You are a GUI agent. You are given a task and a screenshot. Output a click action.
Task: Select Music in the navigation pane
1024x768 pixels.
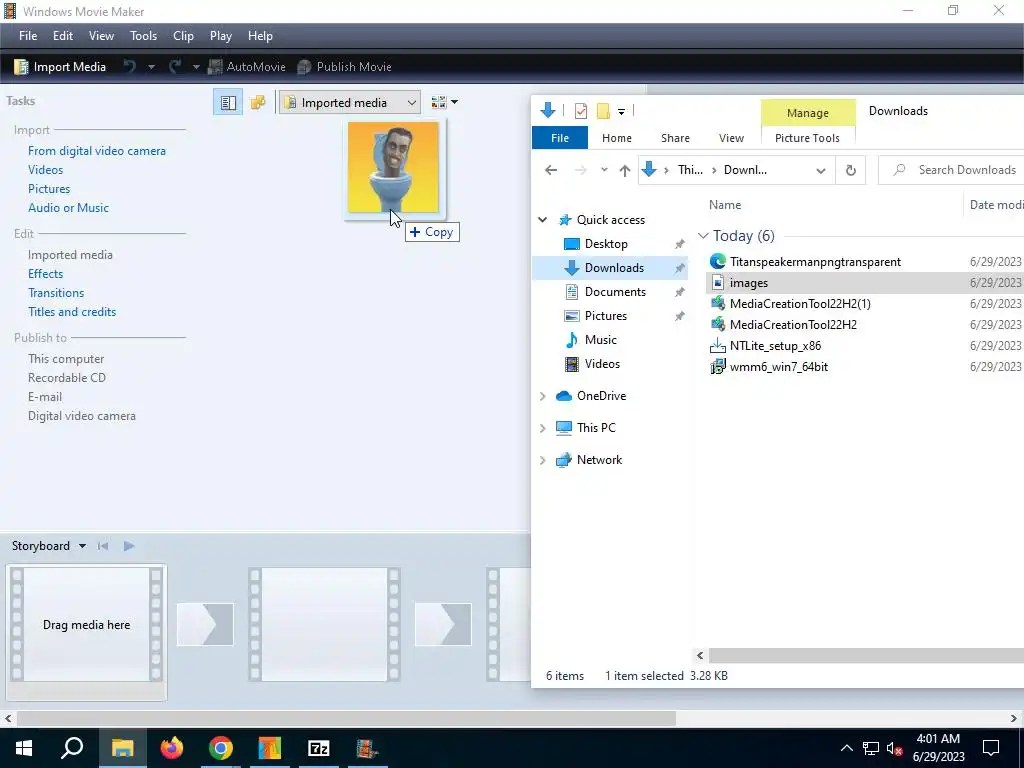click(x=601, y=340)
